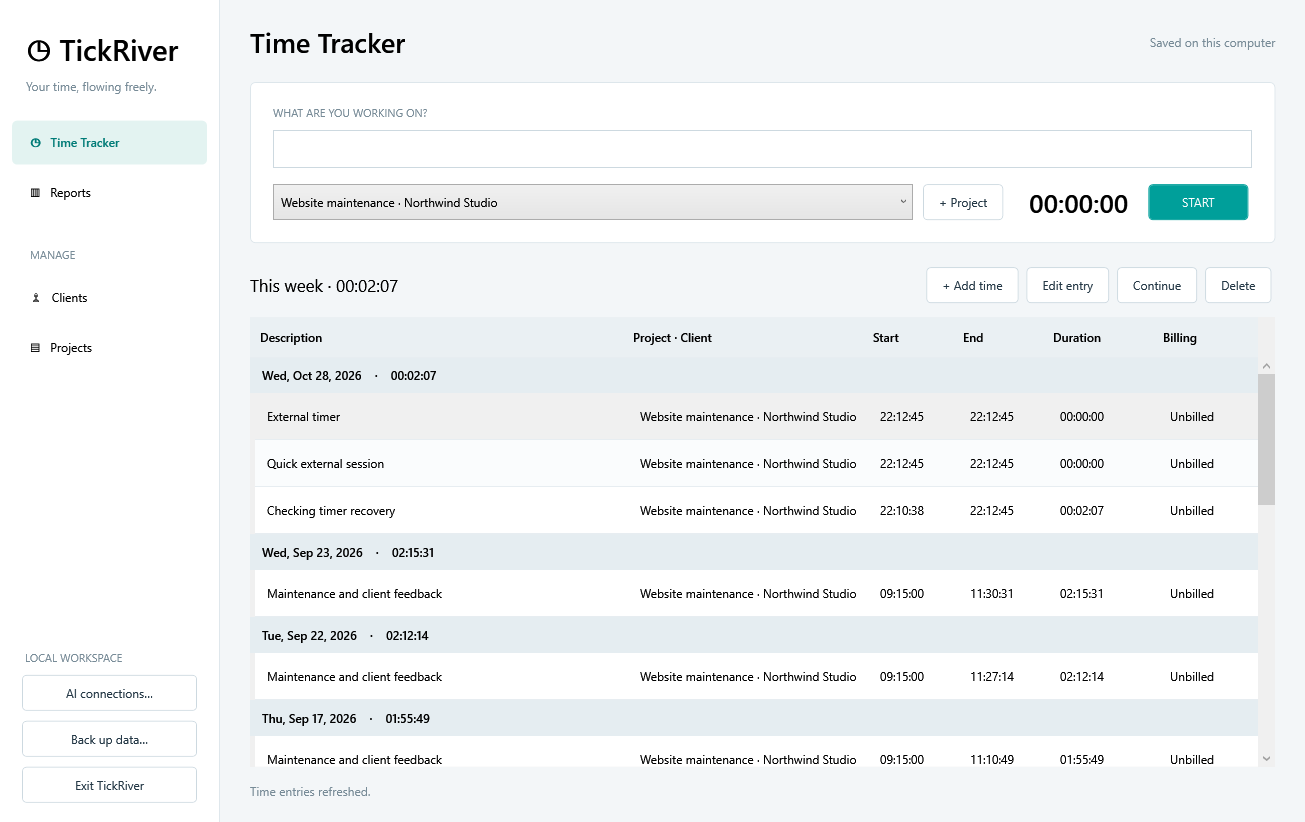
Task: Click the 'Saved on this computer' status text
Action: point(1212,43)
